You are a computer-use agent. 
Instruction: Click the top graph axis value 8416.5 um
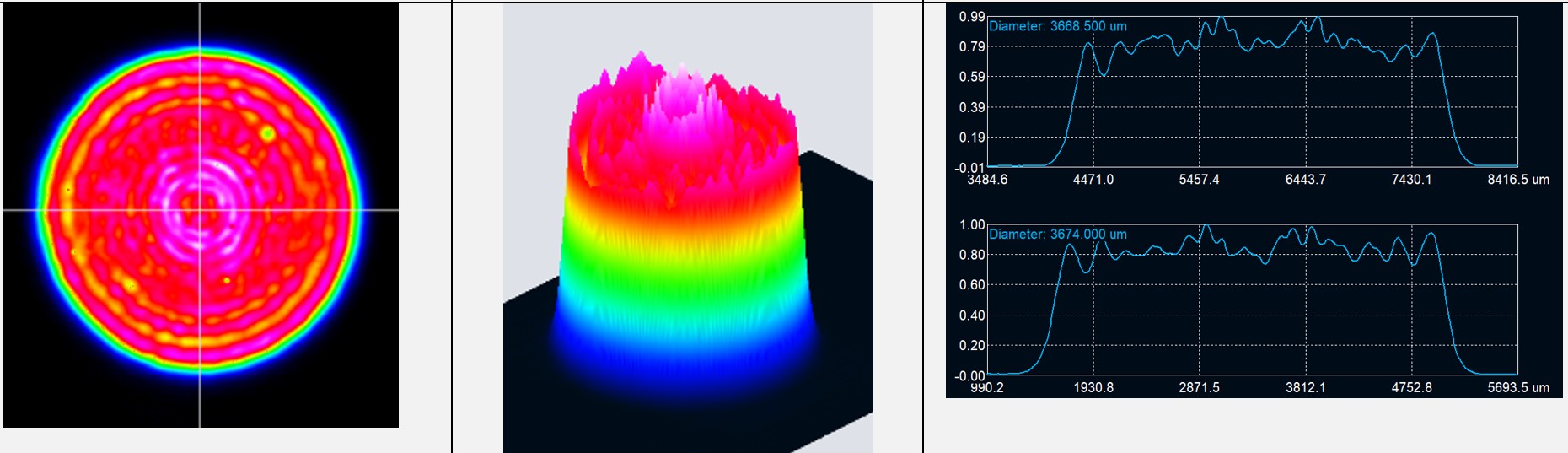coord(1518,180)
